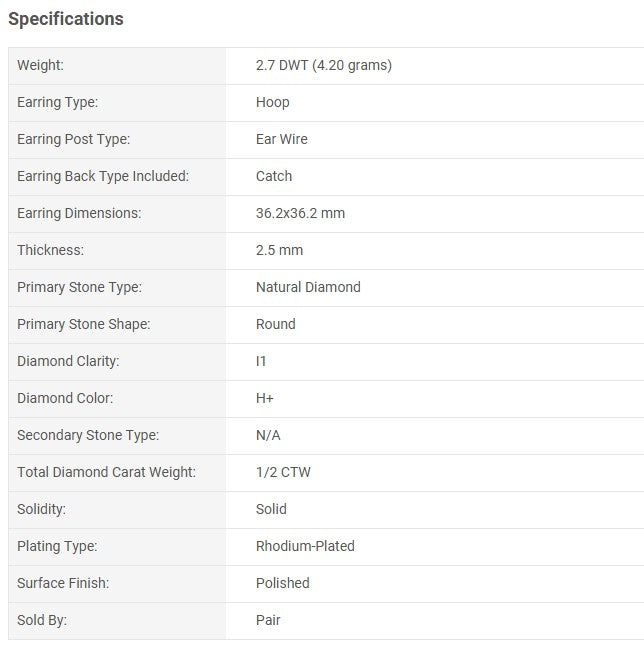Click the Catch value text

274,176
